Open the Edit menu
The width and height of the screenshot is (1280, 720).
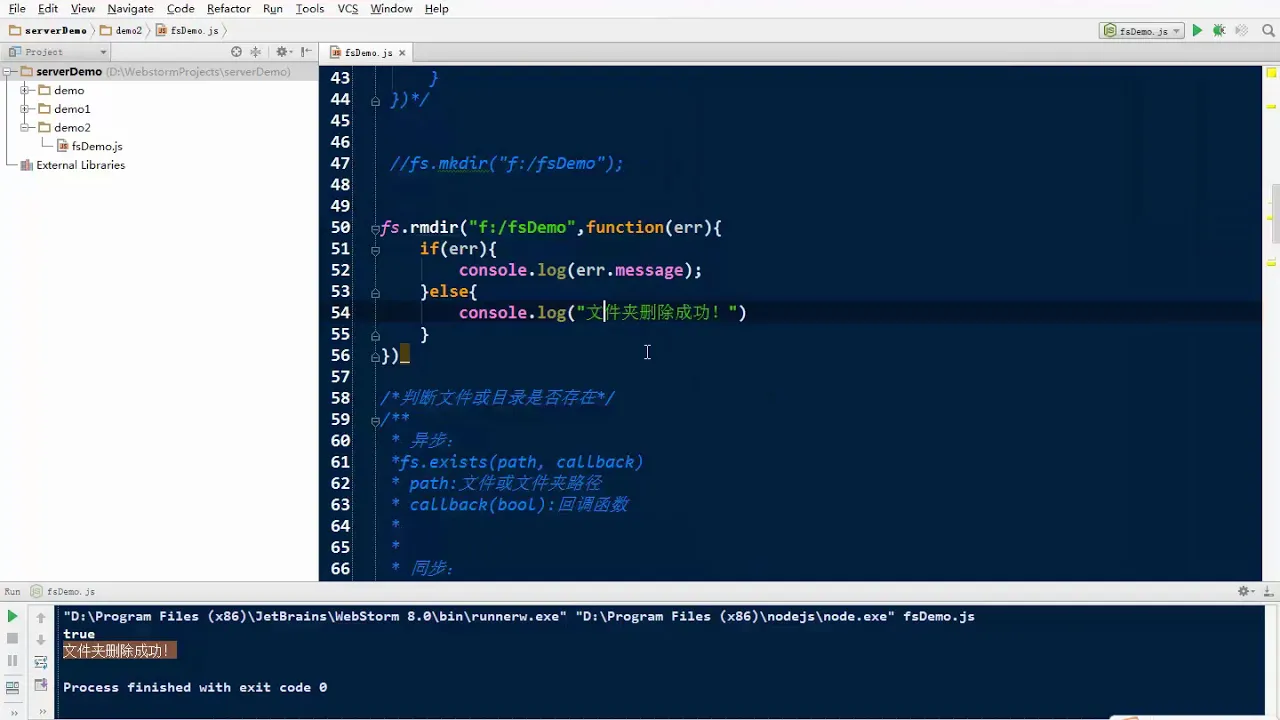48,8
